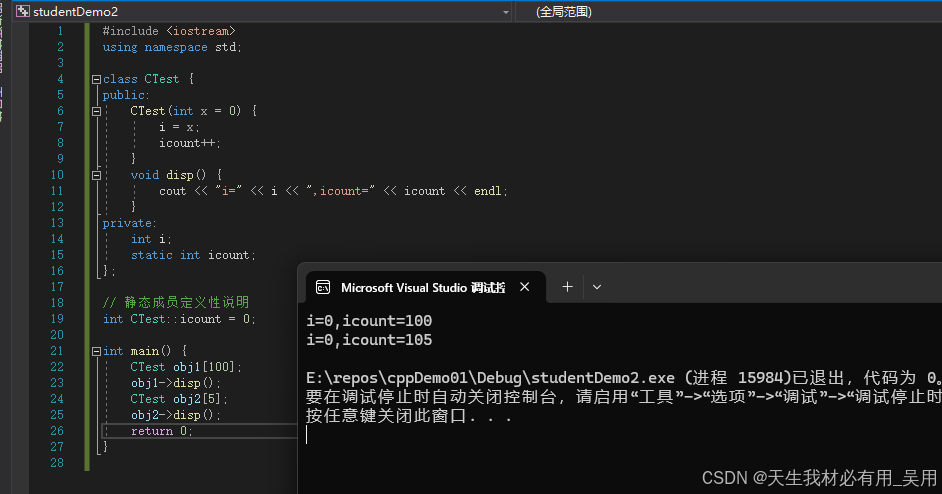Click on "int i;" declaration
Screen dimensions: 942x494
point(151,239)
